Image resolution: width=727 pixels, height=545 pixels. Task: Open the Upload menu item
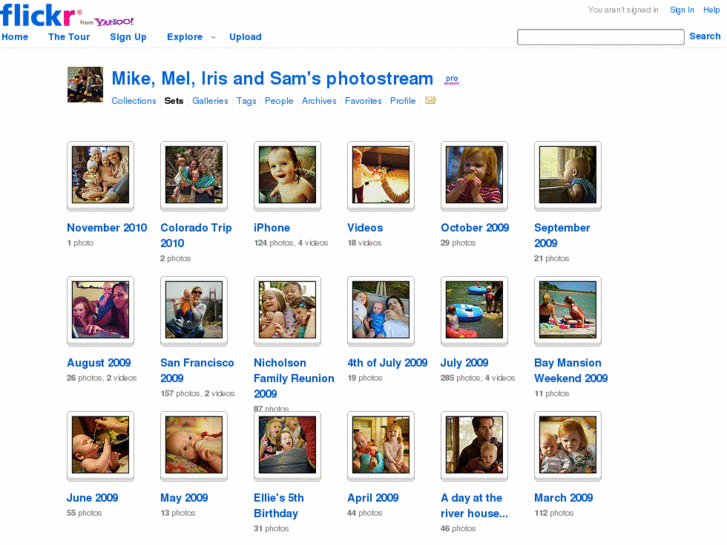click(245, 37)
